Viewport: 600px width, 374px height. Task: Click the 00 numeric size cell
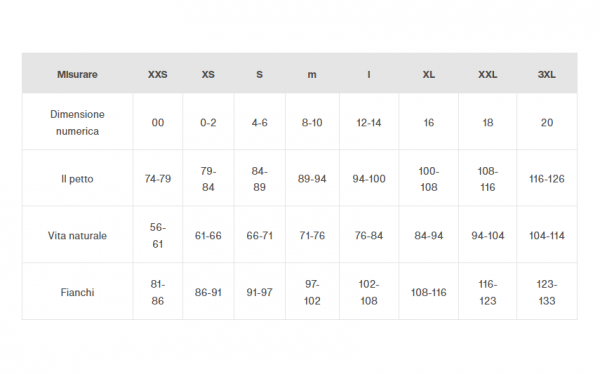(158, 122)
